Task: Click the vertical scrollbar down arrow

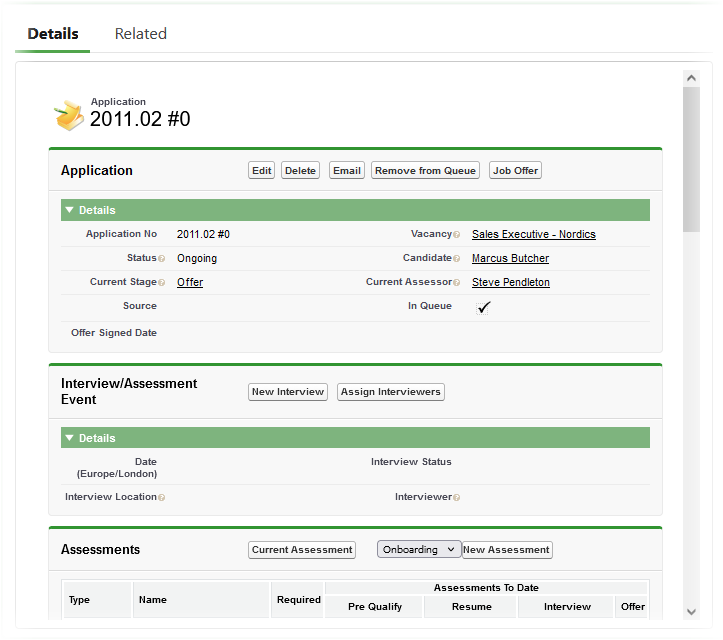Action: click(691, 612)
